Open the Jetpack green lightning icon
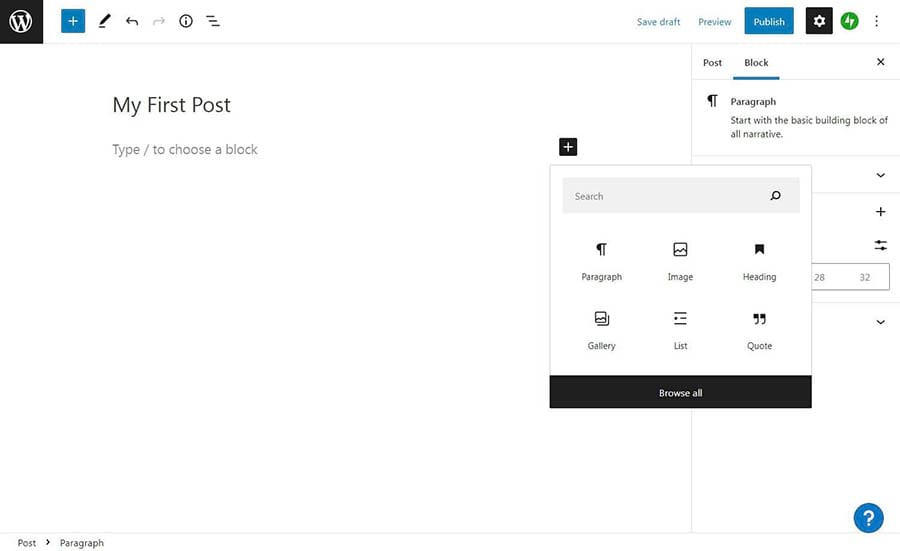 coord(849,21)
